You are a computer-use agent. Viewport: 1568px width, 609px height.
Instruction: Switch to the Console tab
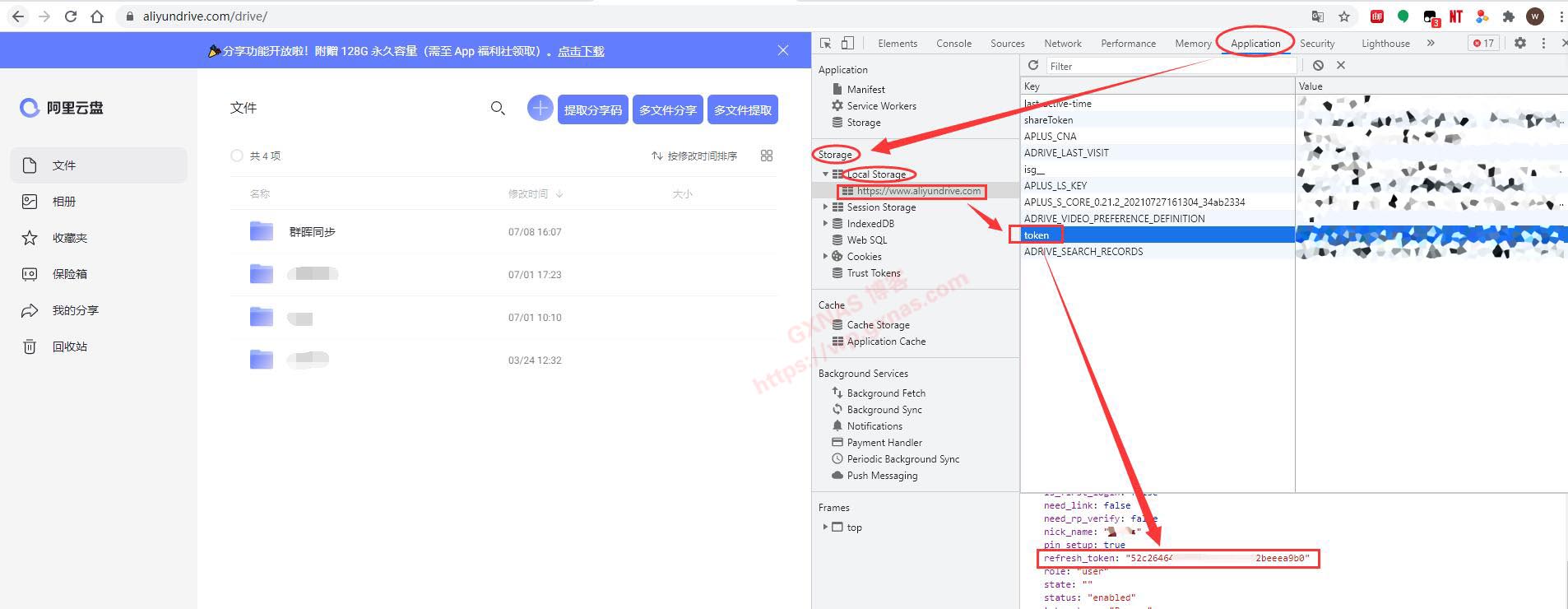point(953,44)
